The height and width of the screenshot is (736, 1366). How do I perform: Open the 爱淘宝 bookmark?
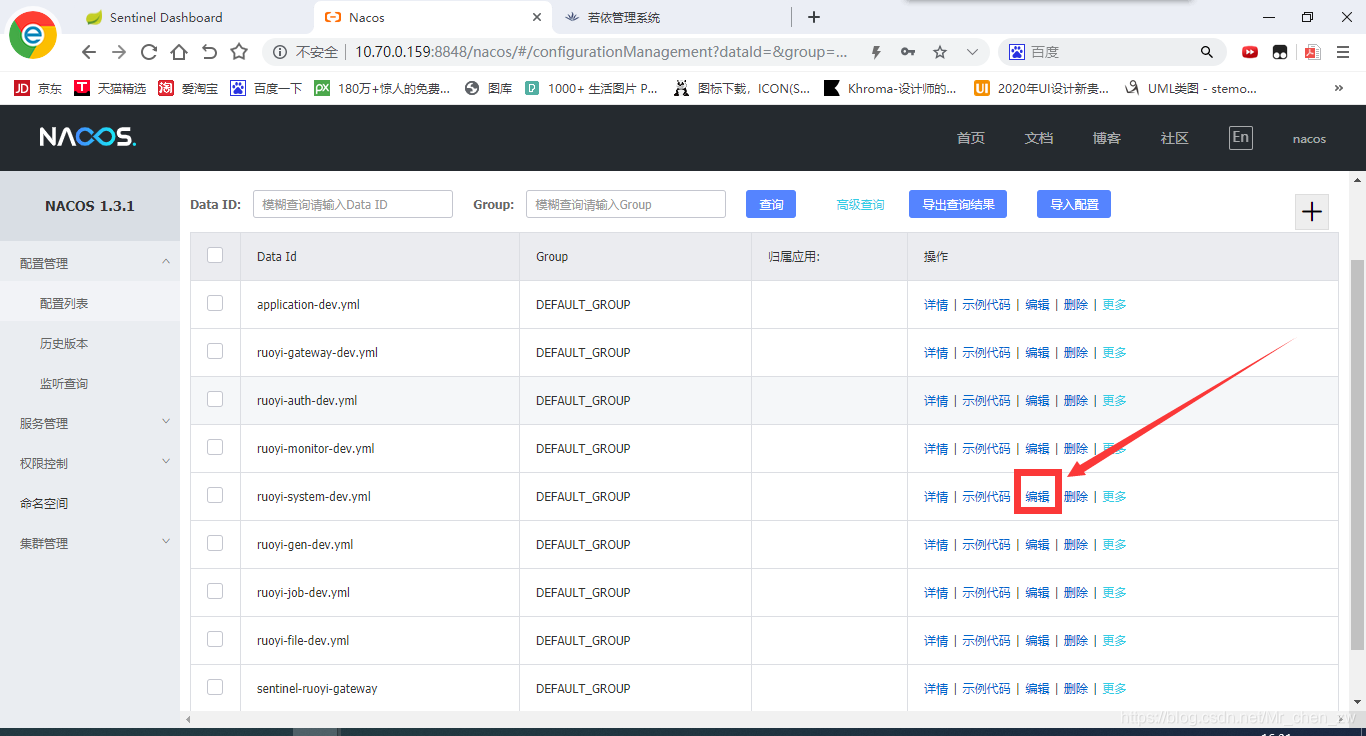tap(188, 88)
